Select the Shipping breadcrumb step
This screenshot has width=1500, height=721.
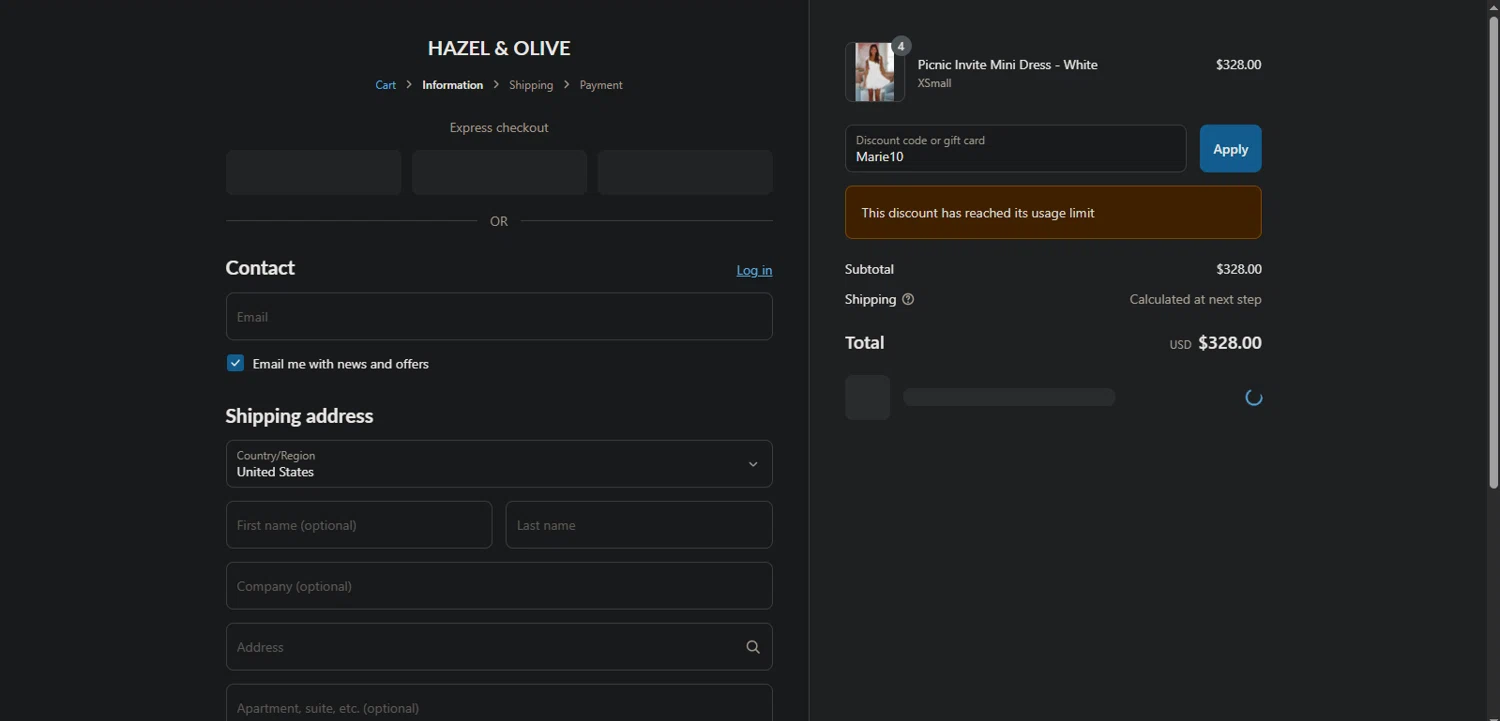point(531,85)
